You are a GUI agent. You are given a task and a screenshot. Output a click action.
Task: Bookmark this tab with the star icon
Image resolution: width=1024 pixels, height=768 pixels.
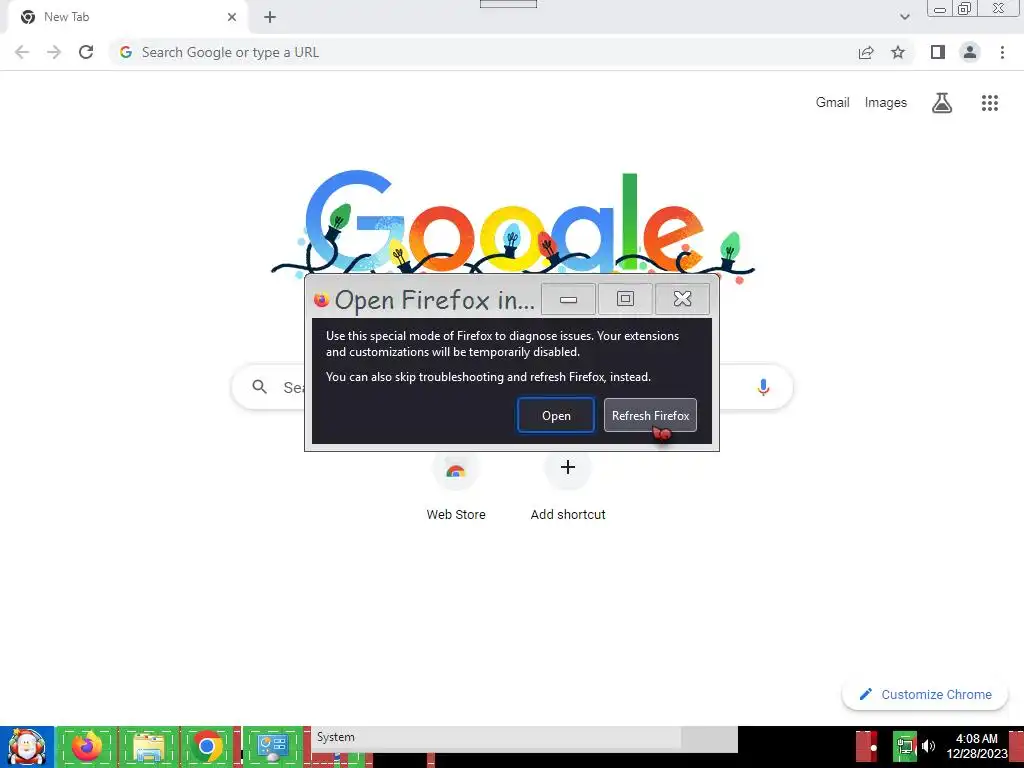[x=899, y=52]
